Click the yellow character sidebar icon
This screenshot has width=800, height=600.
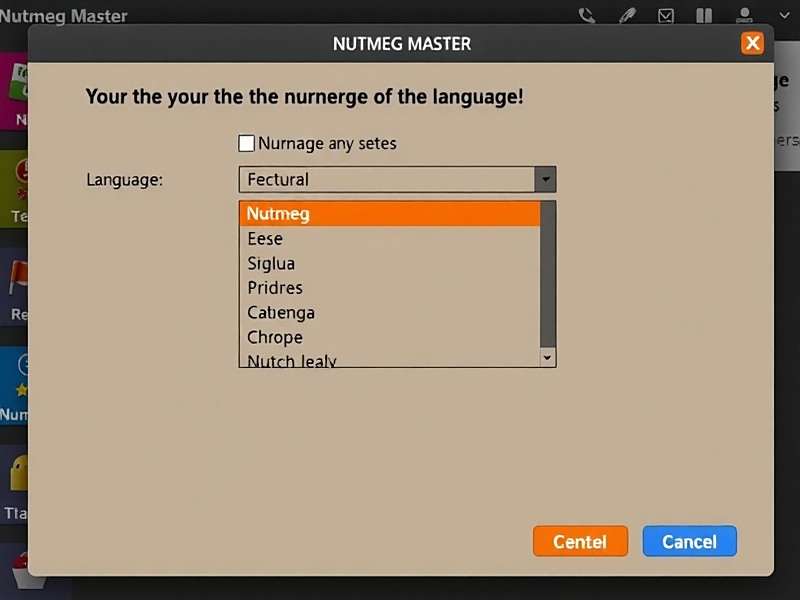[18, 472]
